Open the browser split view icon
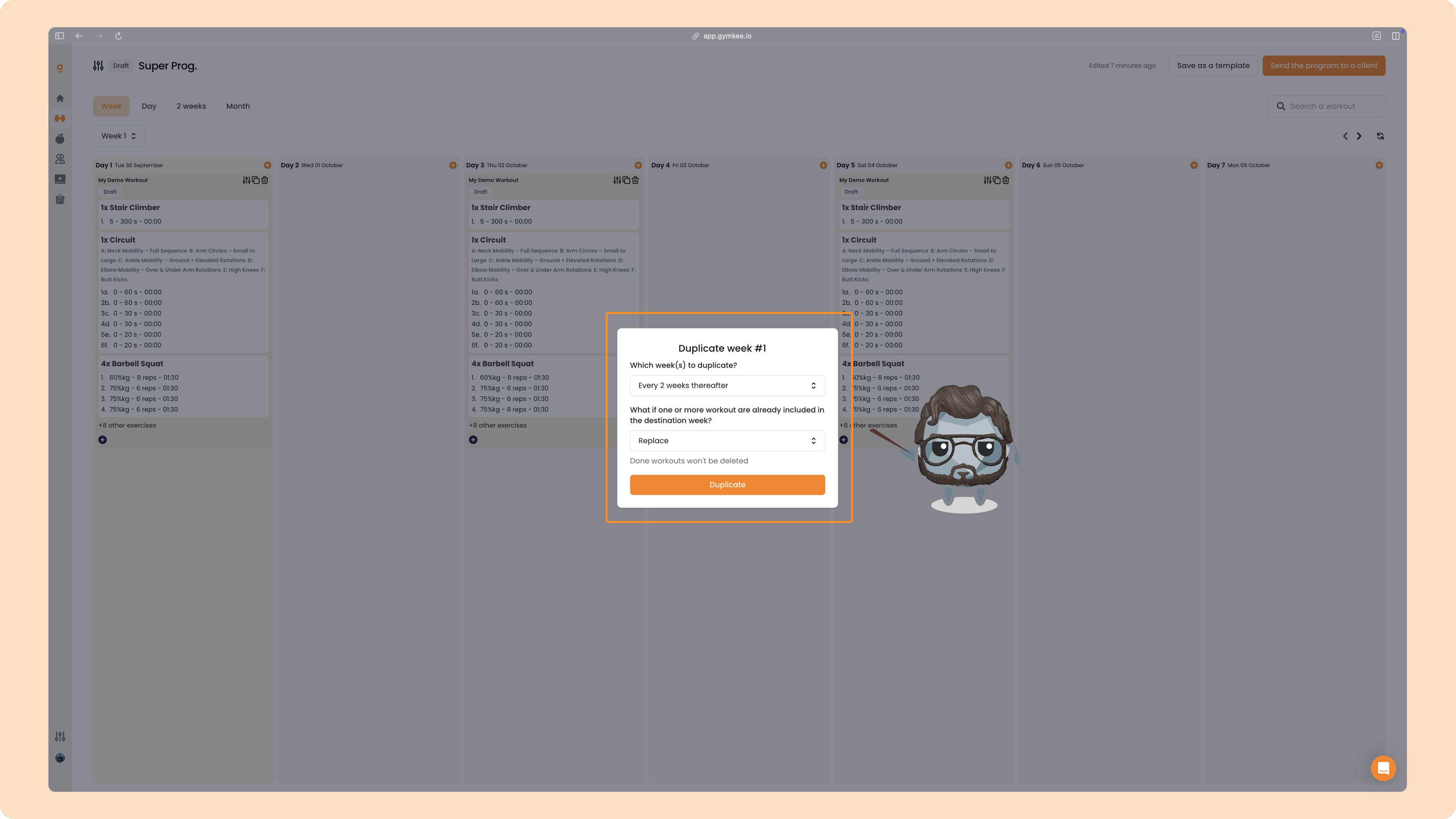1456x819 pixels. [1396, 36]
